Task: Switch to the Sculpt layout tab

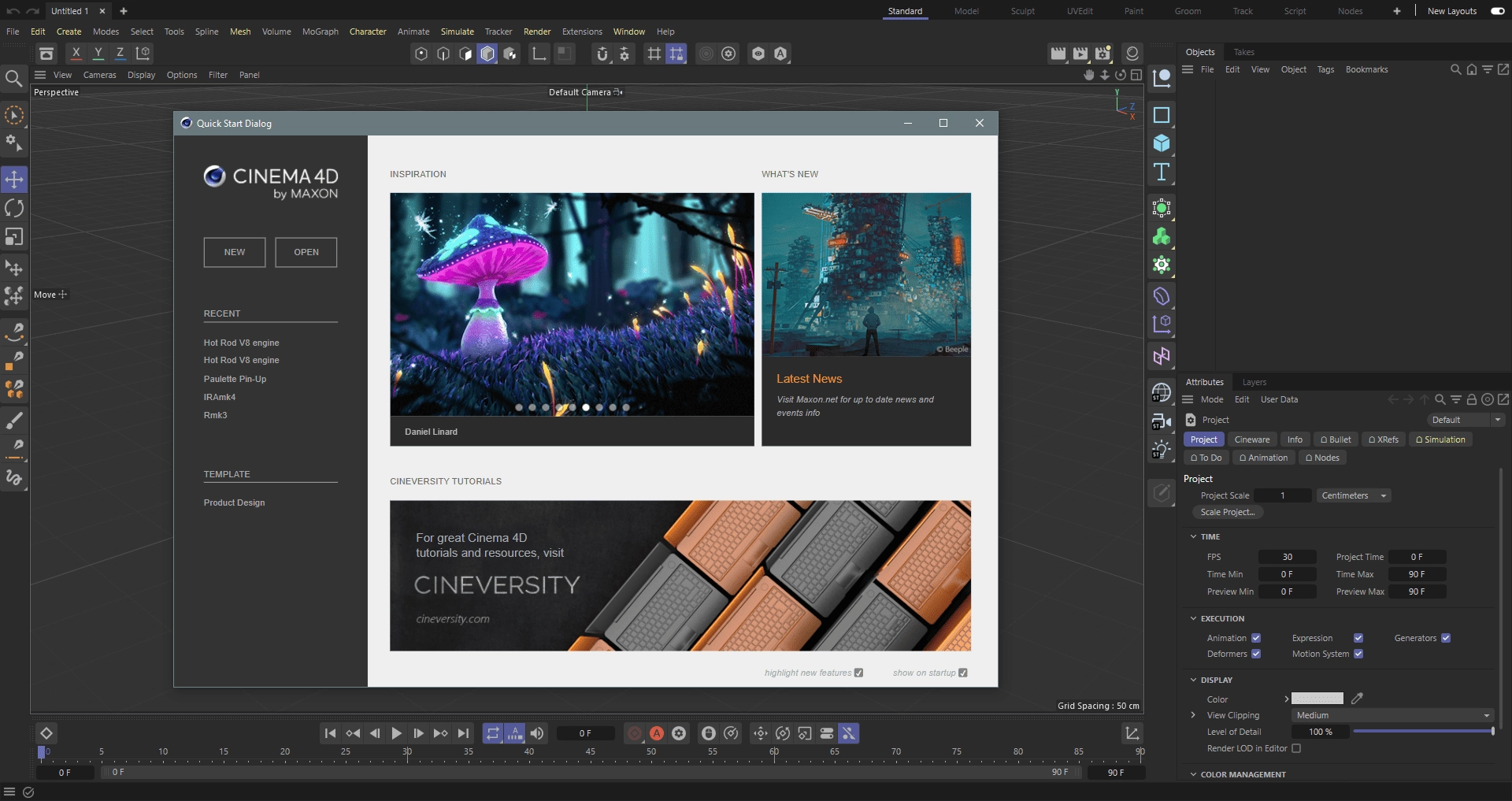Action: [1022, 11]
